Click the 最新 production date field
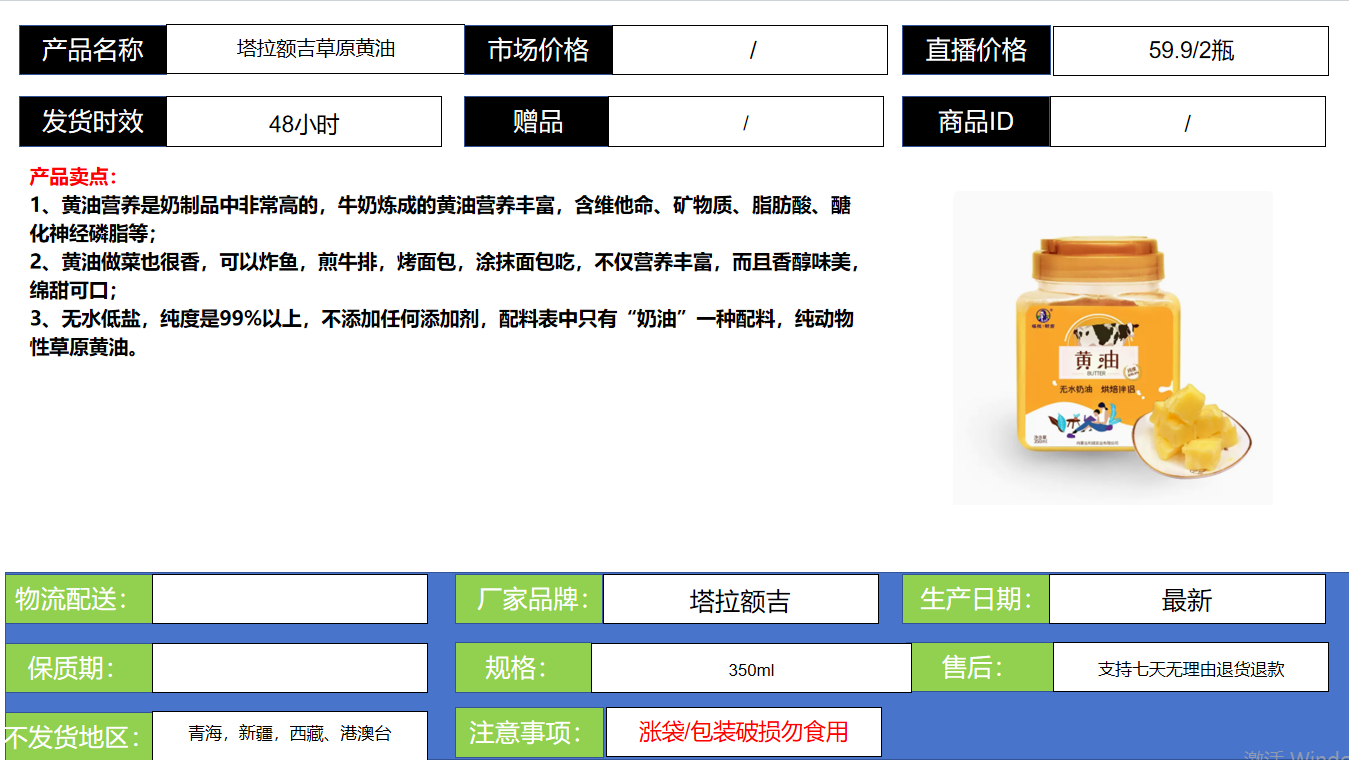This screenshot has width=1349, height=760. [x=1187, y=600]
